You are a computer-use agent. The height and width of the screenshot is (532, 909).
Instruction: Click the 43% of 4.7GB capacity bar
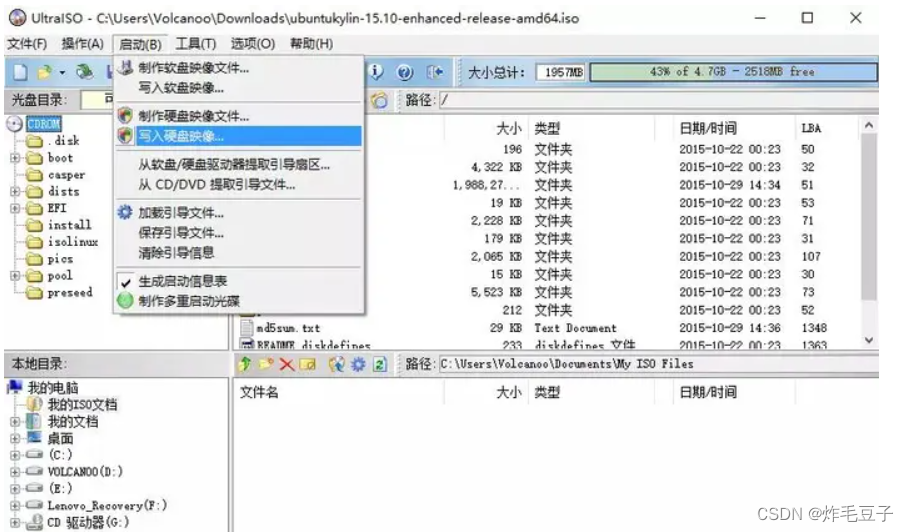click(733, 72)
